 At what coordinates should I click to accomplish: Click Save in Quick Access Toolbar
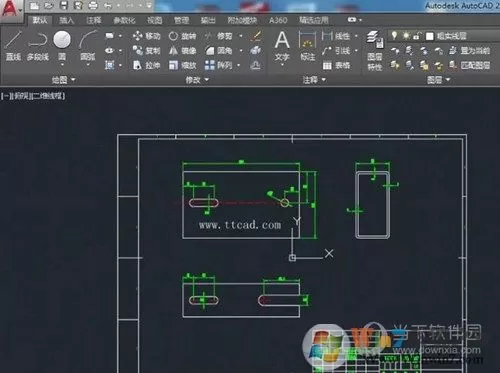(64, 5)
